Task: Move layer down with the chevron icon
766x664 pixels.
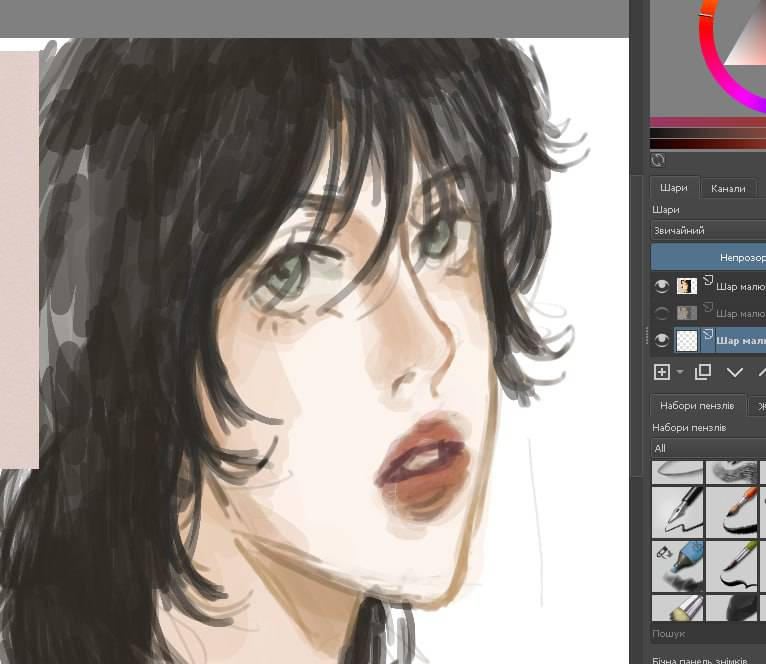Action: [735, 373]
